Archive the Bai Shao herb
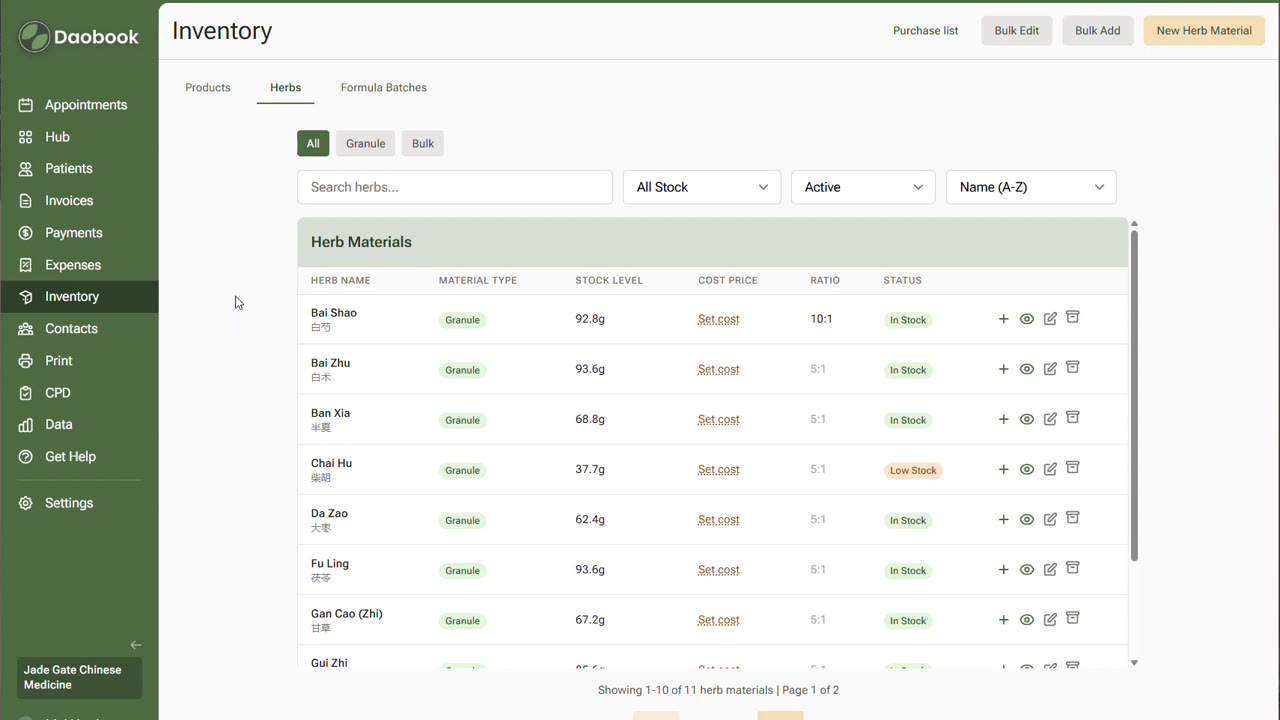The image size is (1280, 720). tap(1072, 318)
